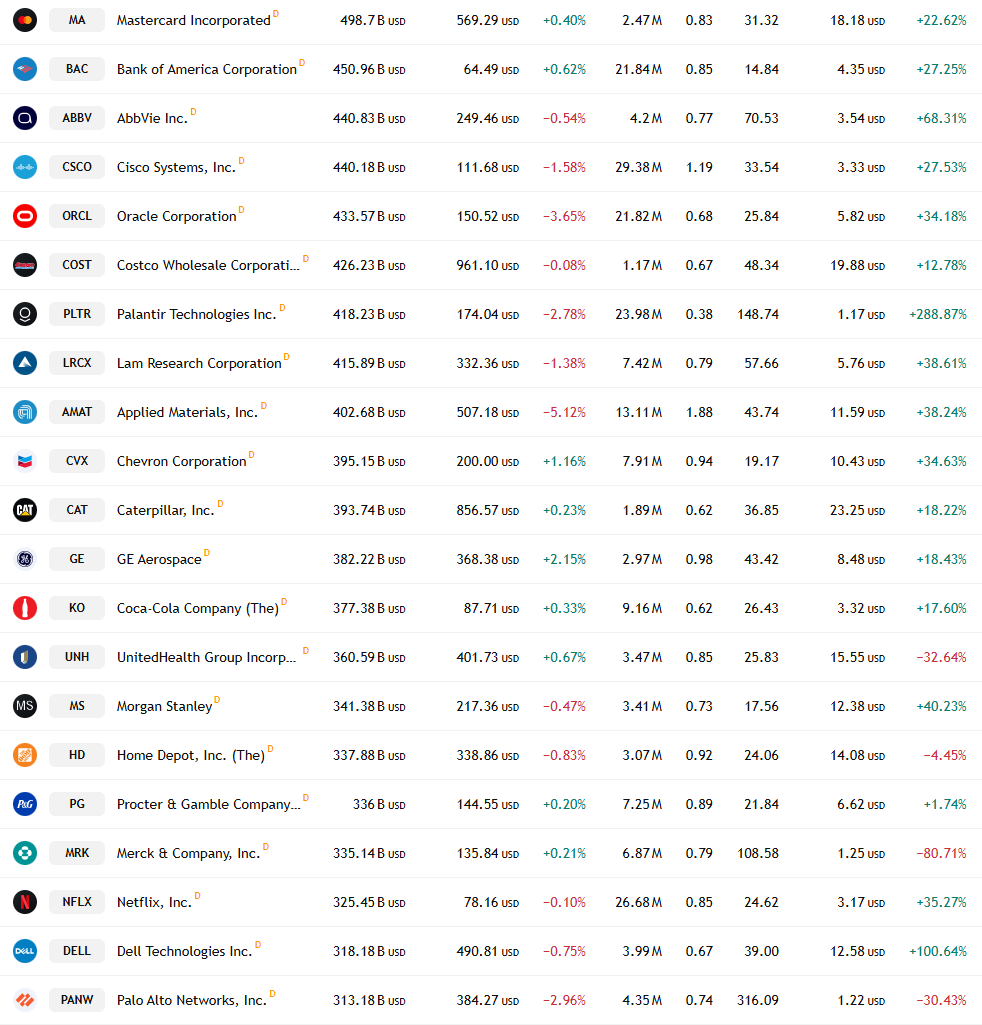The width and height of the screenshot is (982, 1025).
Task: Open the CVX ticker symbol
Action: click(x=77, y=462)
